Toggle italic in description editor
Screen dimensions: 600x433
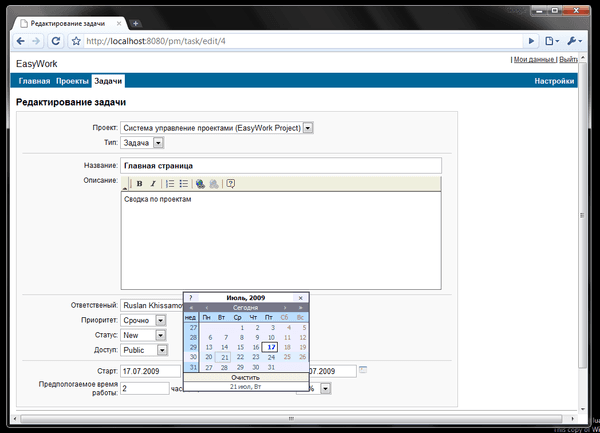153,184
